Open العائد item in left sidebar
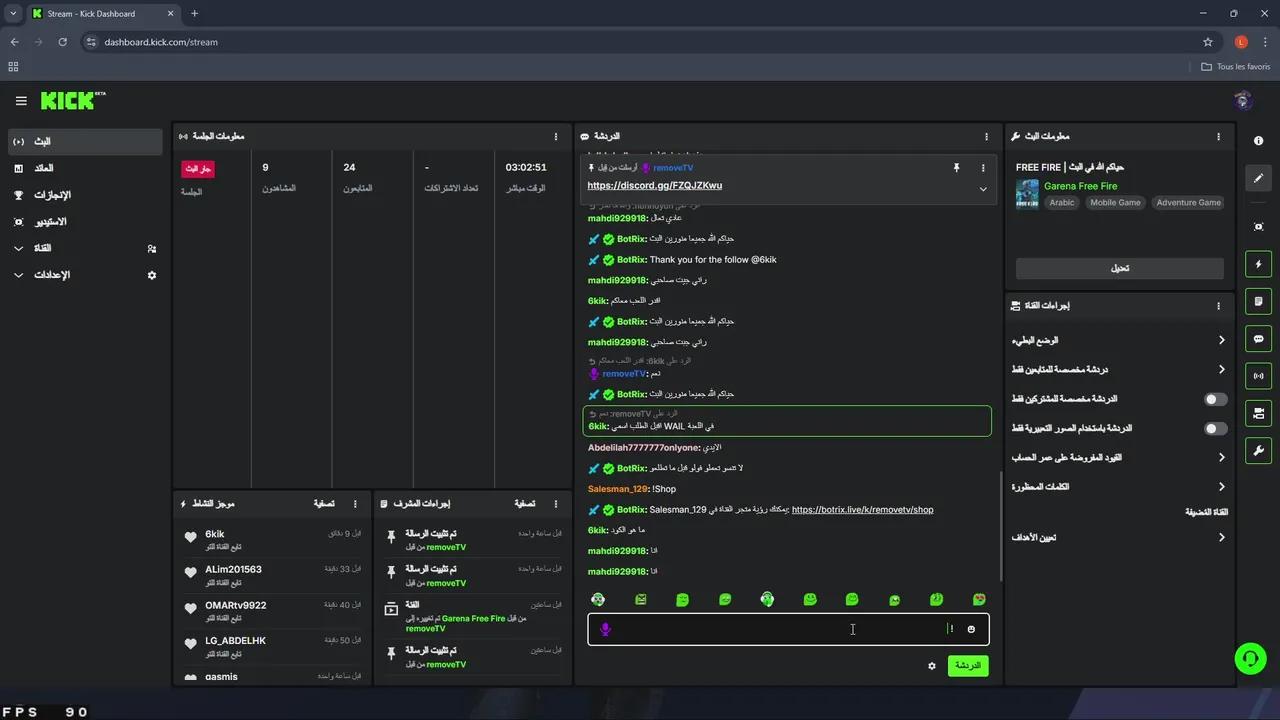This screenshot has width=1280, height=720. pos(85,168)
